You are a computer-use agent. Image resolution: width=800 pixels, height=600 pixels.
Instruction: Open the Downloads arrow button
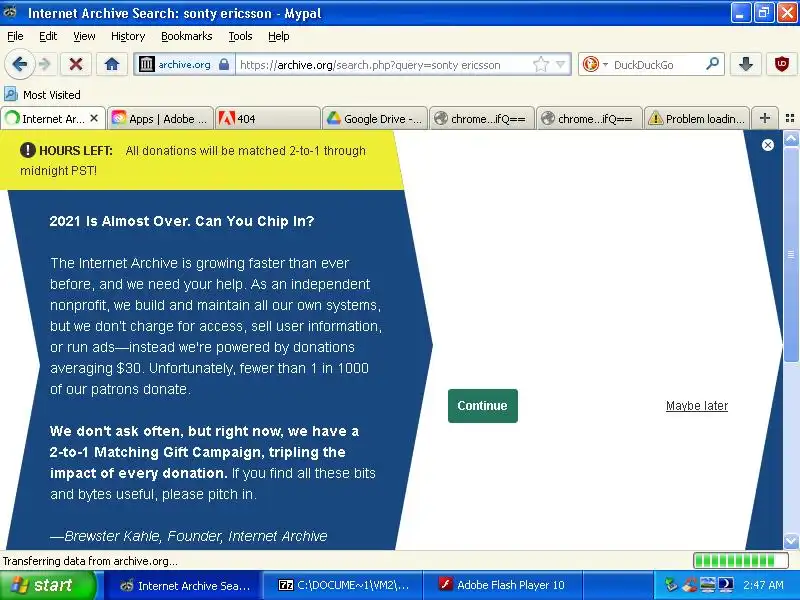tap(746, 64)
